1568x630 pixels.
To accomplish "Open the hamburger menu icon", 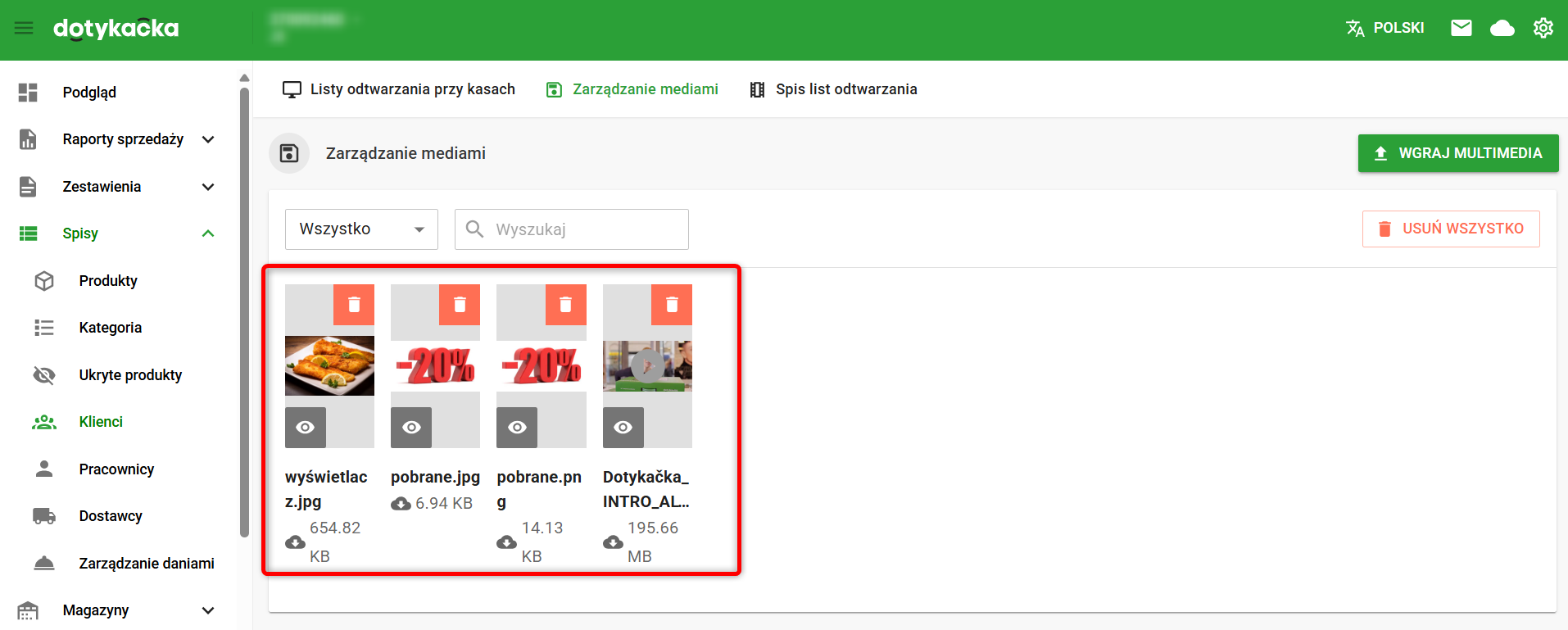I will [25, 29].
